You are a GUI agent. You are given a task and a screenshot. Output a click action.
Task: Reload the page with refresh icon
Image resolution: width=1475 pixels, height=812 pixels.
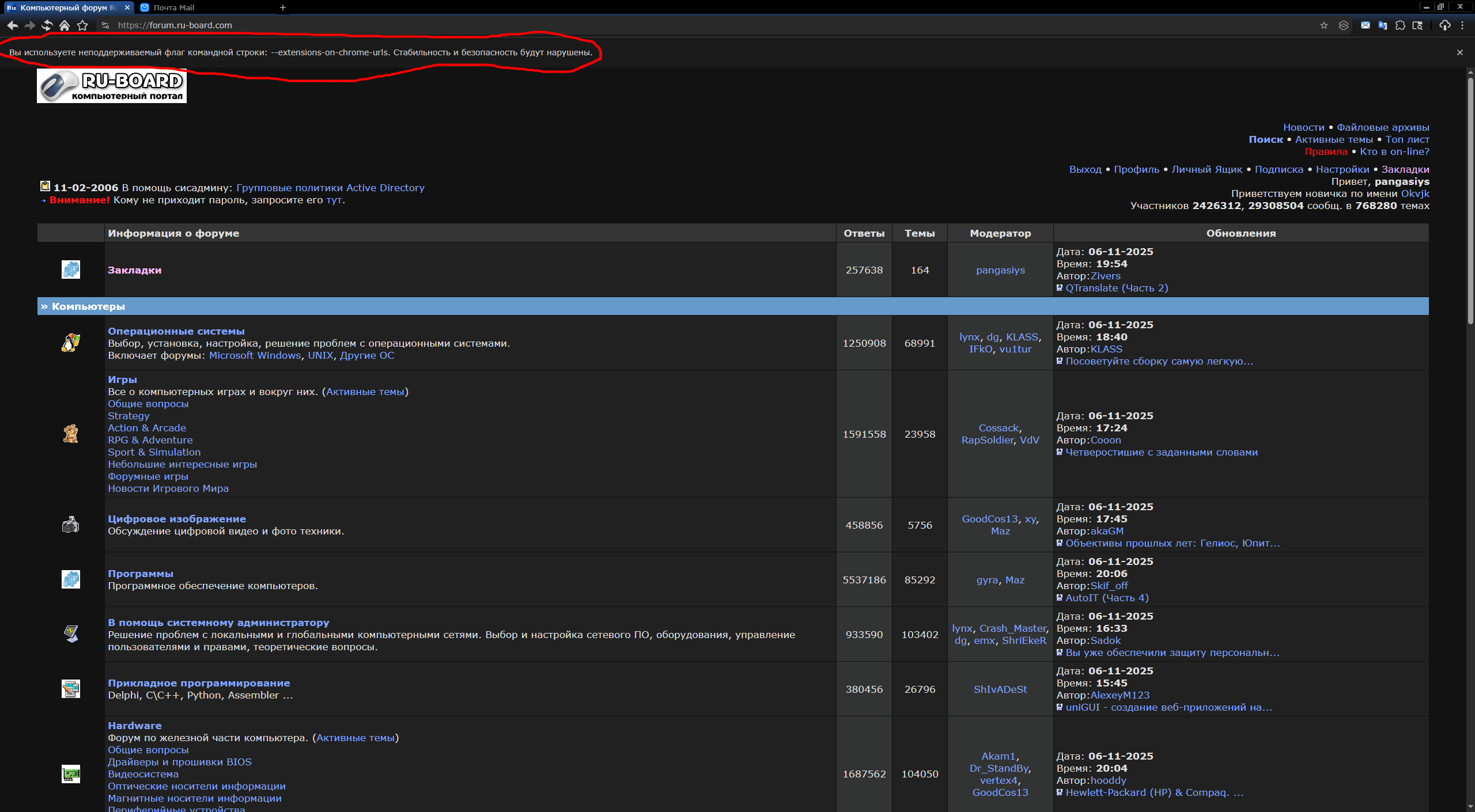pos(47,25)
